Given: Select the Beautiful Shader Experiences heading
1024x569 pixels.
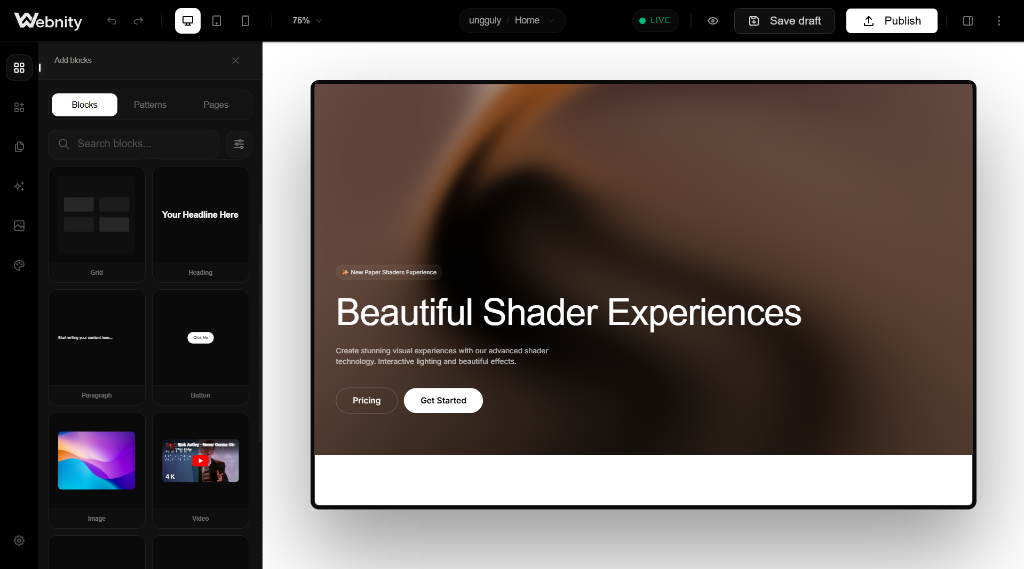Looking at the screenshot, I should [568, 312].
